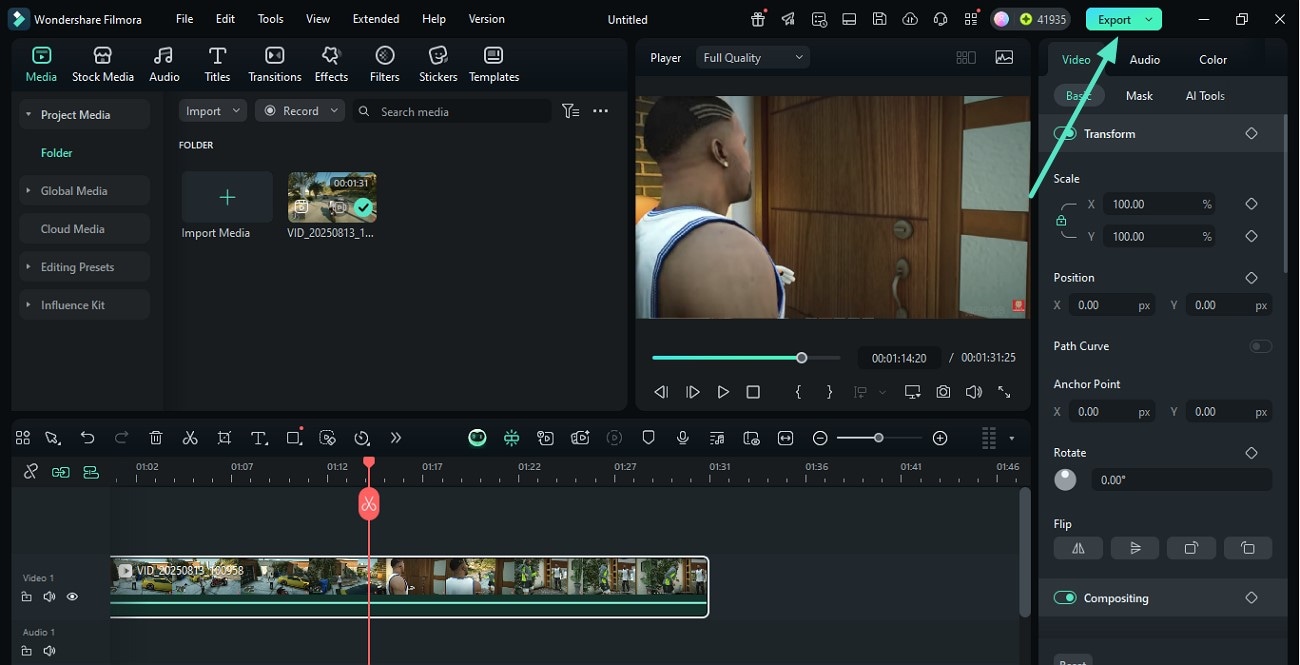
Task: Click the Undo icon in timeline toolbar
Action: coord(87,438)
